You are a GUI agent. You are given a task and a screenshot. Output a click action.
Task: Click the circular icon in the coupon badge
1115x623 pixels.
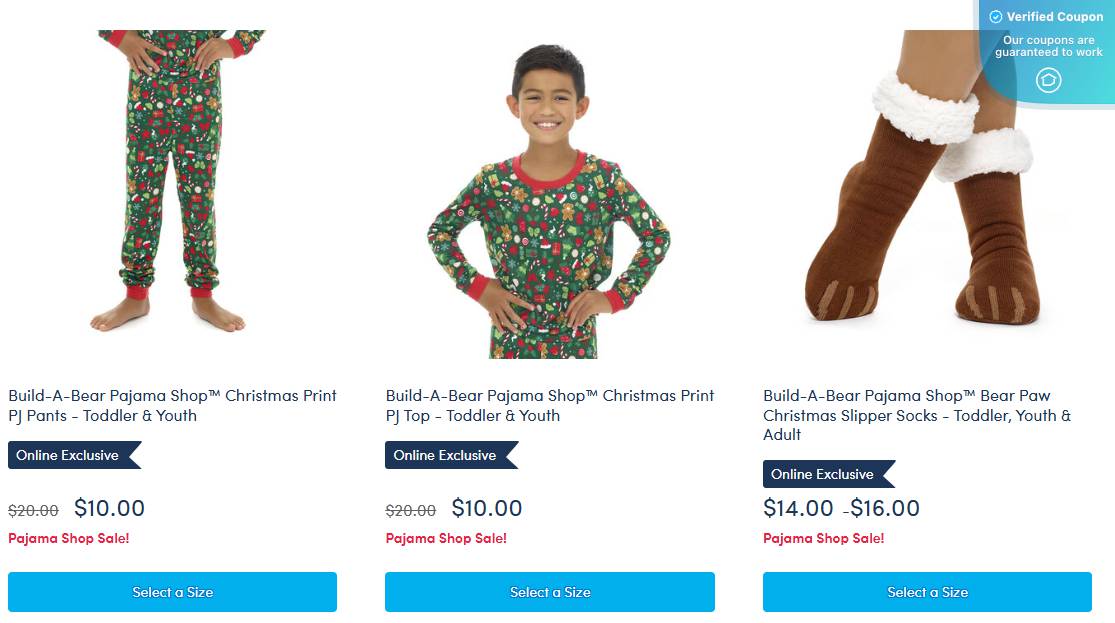click(x=1048, y=80)
